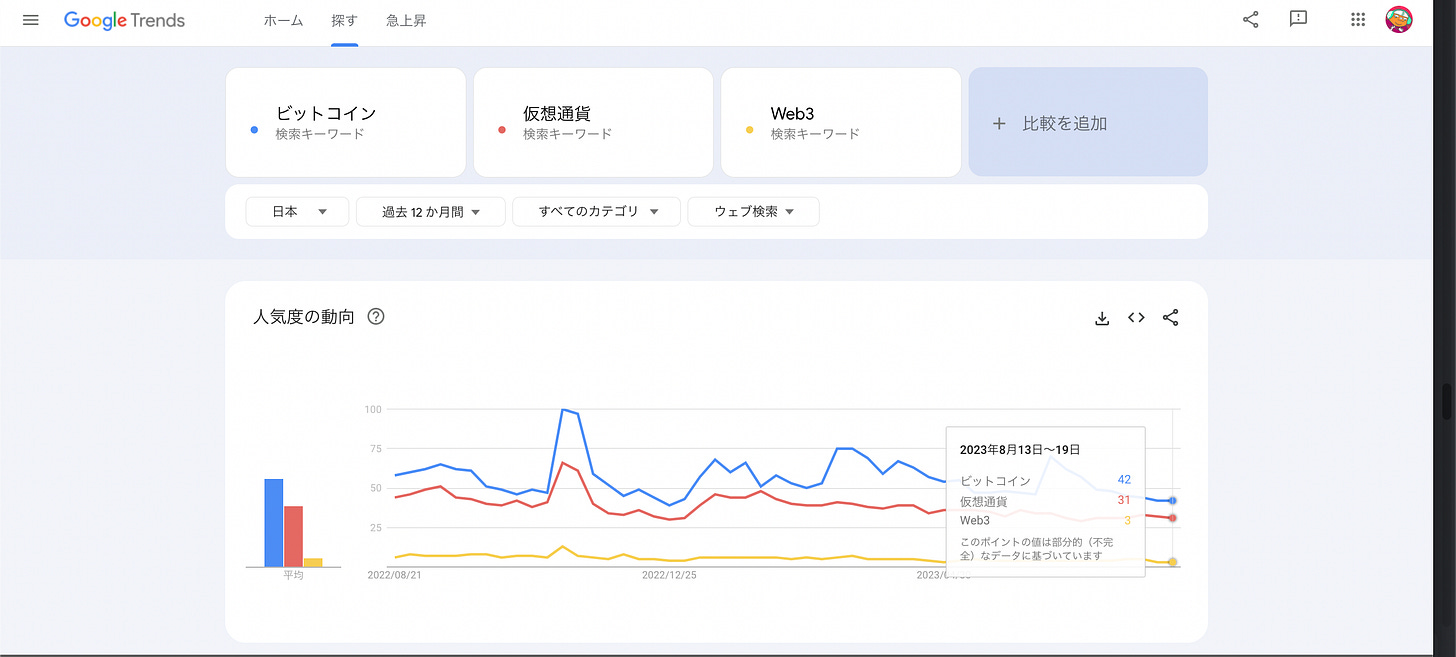The image size is (1456, 657).
Task: Click the 比較を追加 button
Action: tap(1088, 122)
